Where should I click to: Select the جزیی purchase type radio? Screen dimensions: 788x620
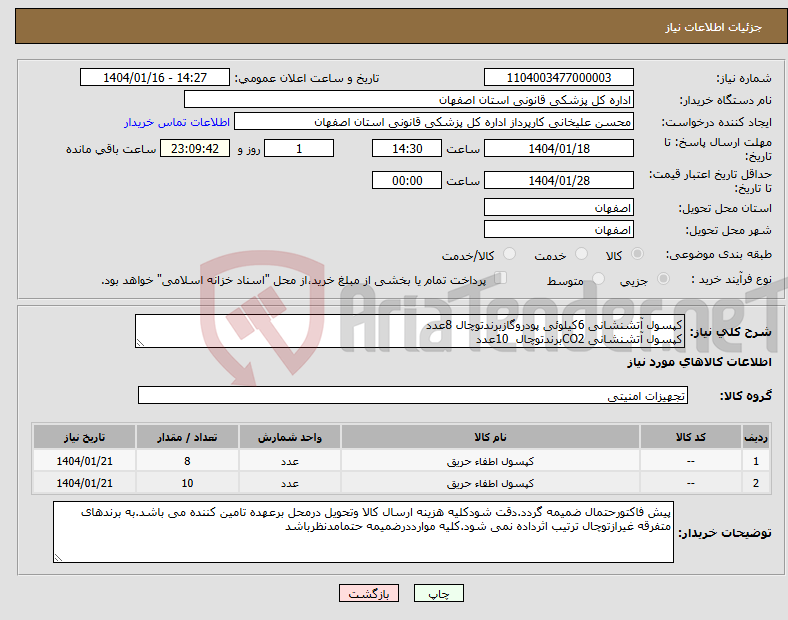click(x=663, y=279)
